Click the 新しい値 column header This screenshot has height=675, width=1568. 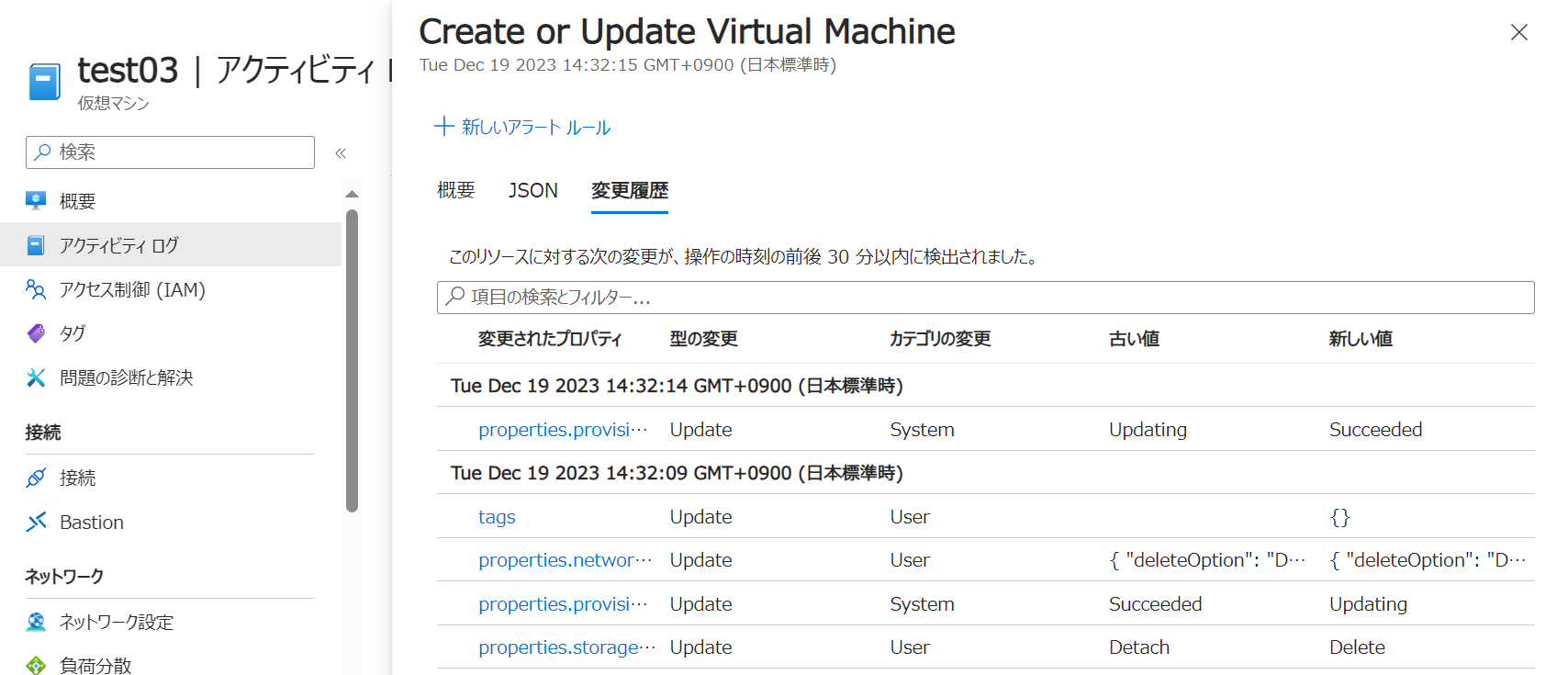coord(1361,339)
